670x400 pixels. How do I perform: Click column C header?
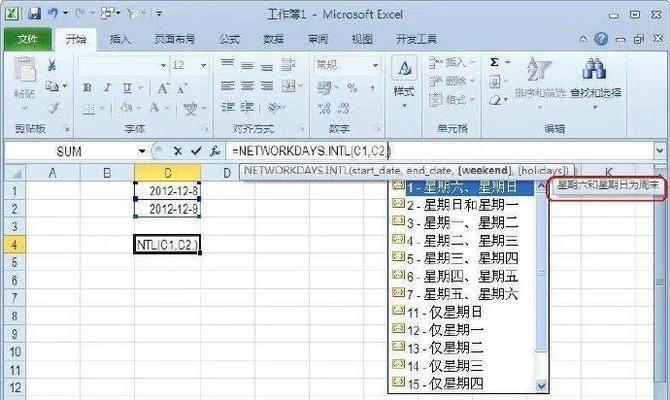pos(167,173)
